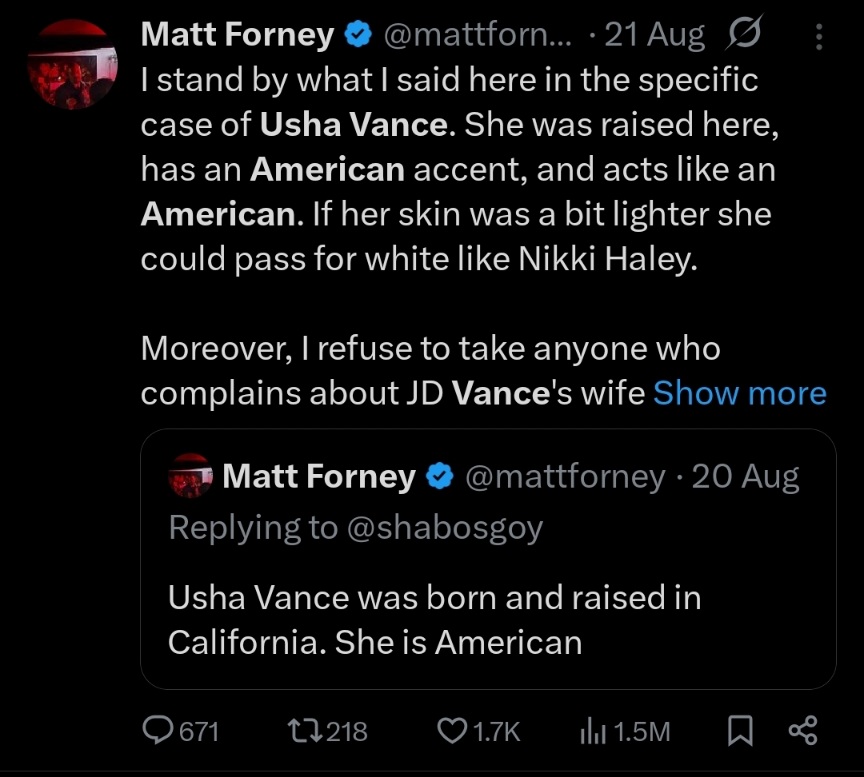Image resolution: width=864 pixels, height=777 pixels.
Task: Open the share icon
Action: [803, 731]
